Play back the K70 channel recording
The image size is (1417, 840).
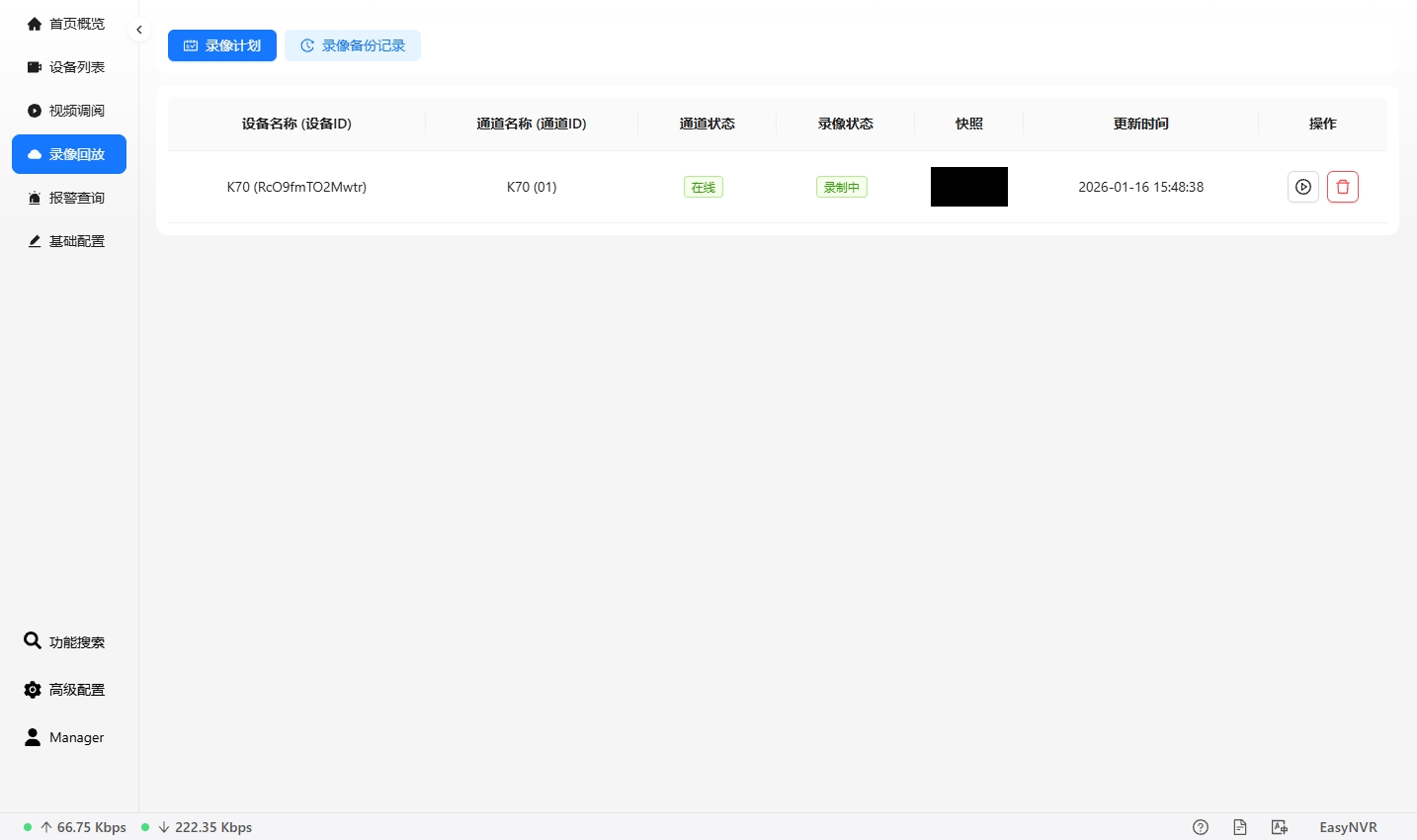(1303, 187)
